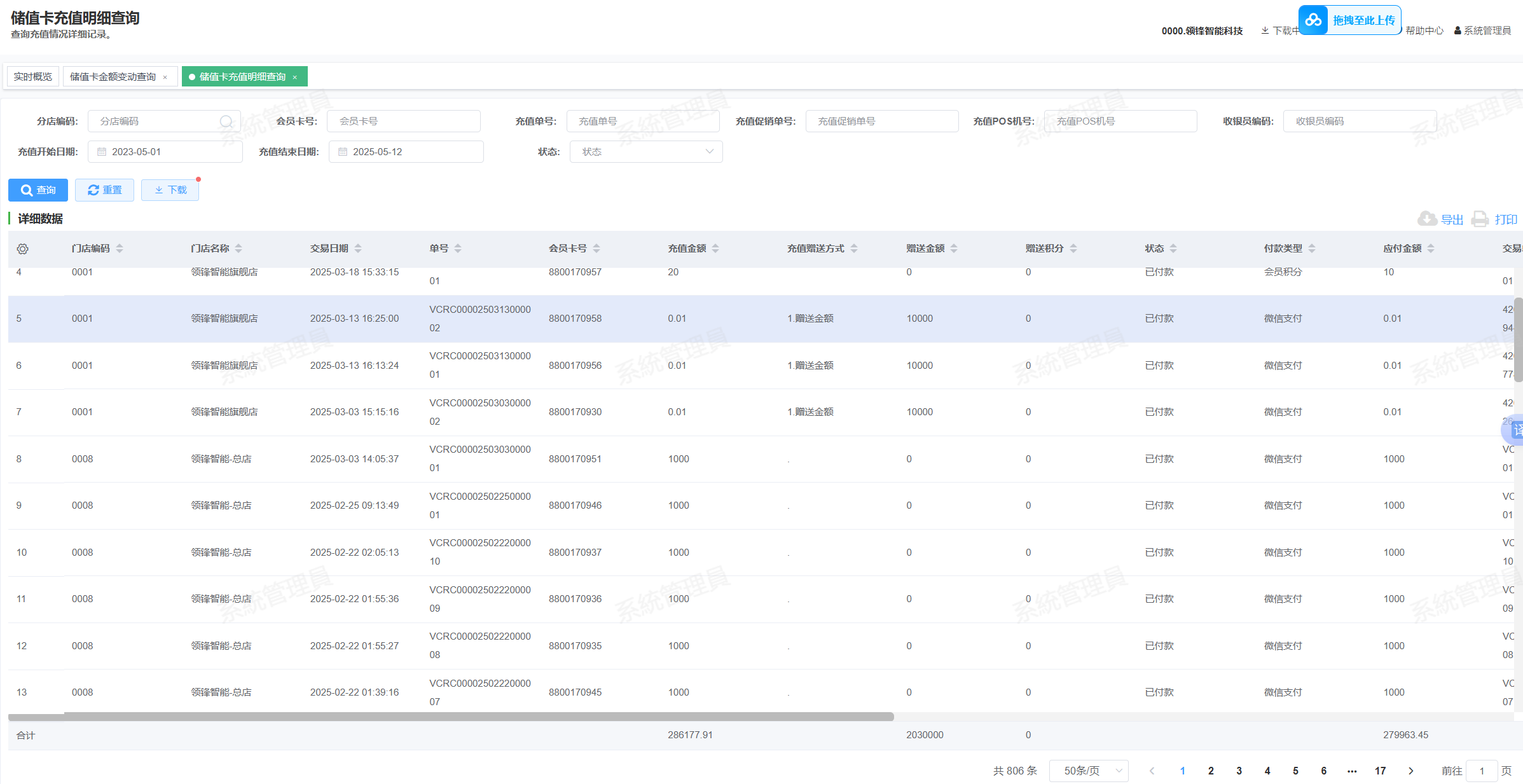The height and width of the screenshot is (784, 1523).
Task: Switch to 储值卡金额变动查询 tab
Action: click(113, 77)
